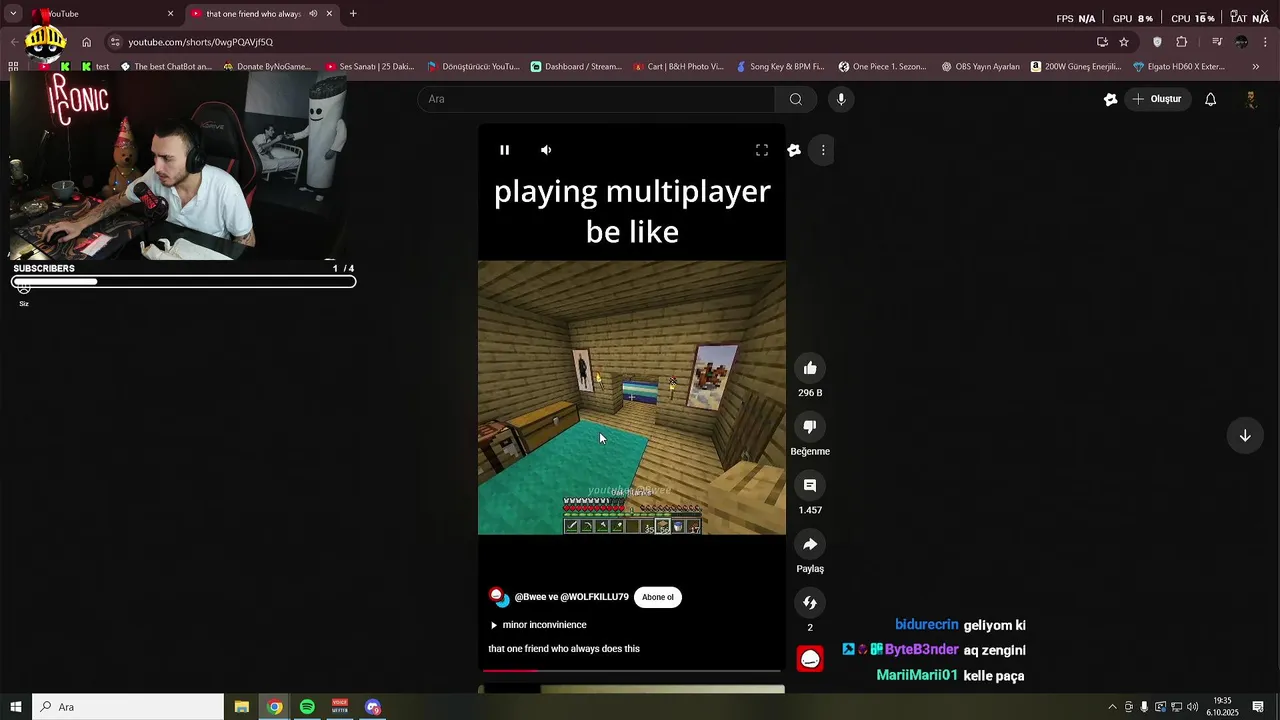Like the Short with 296 B likes
1280x720 pixels.
pos(810,368)
